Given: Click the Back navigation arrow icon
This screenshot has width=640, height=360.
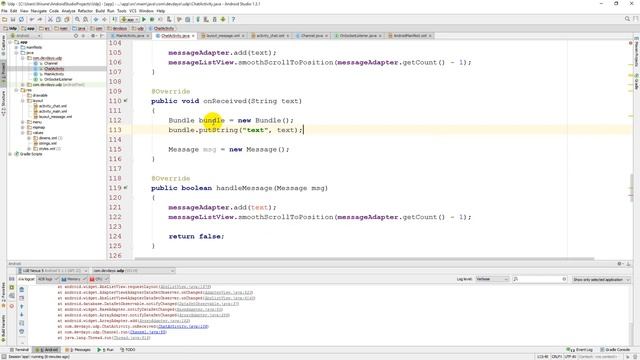Looking at the screenshot, I should click(96, 19).
